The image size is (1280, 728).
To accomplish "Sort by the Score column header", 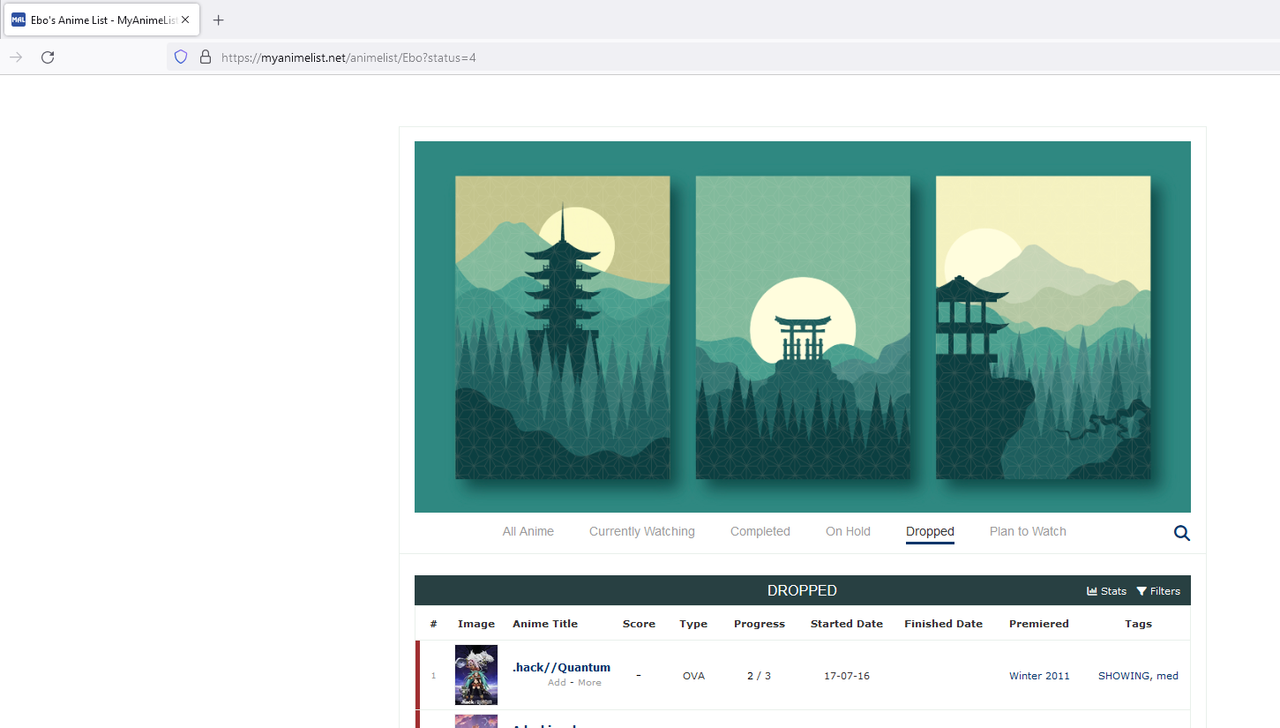I will [639, 624].
